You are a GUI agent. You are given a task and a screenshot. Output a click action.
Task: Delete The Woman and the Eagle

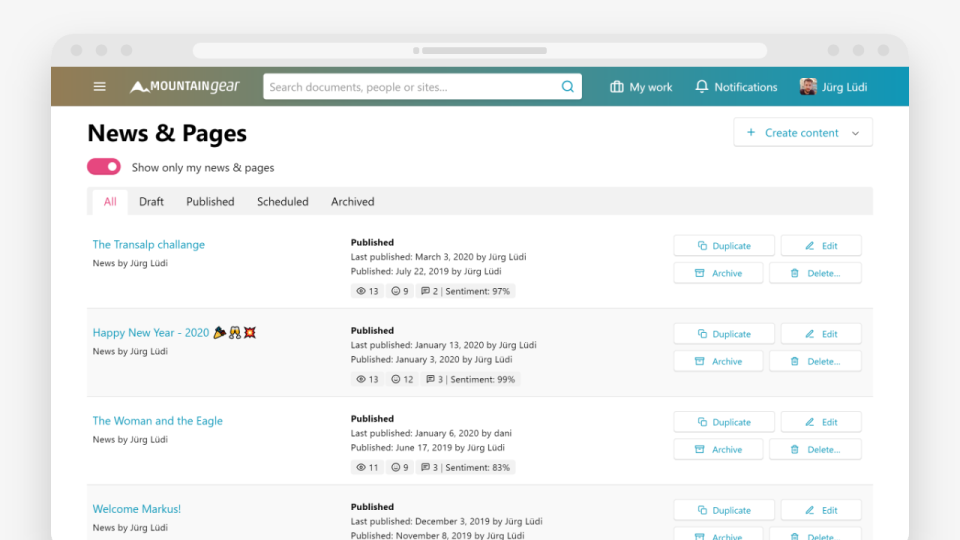pos(816,449)
